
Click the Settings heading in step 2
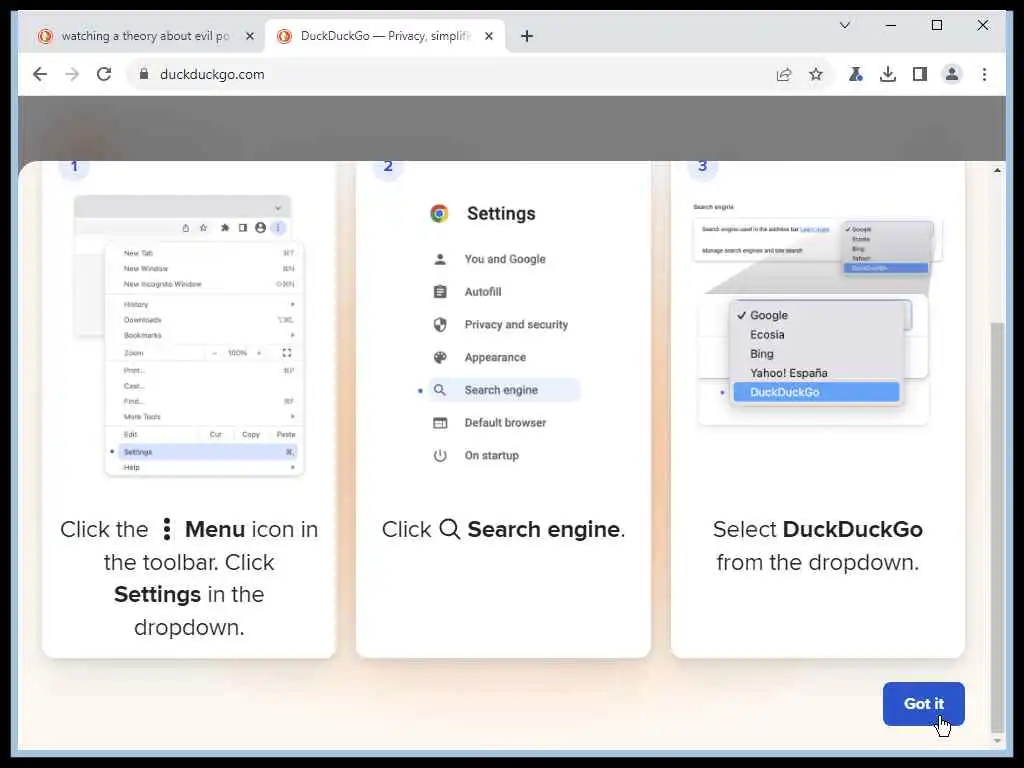click(x=501, y=214)
